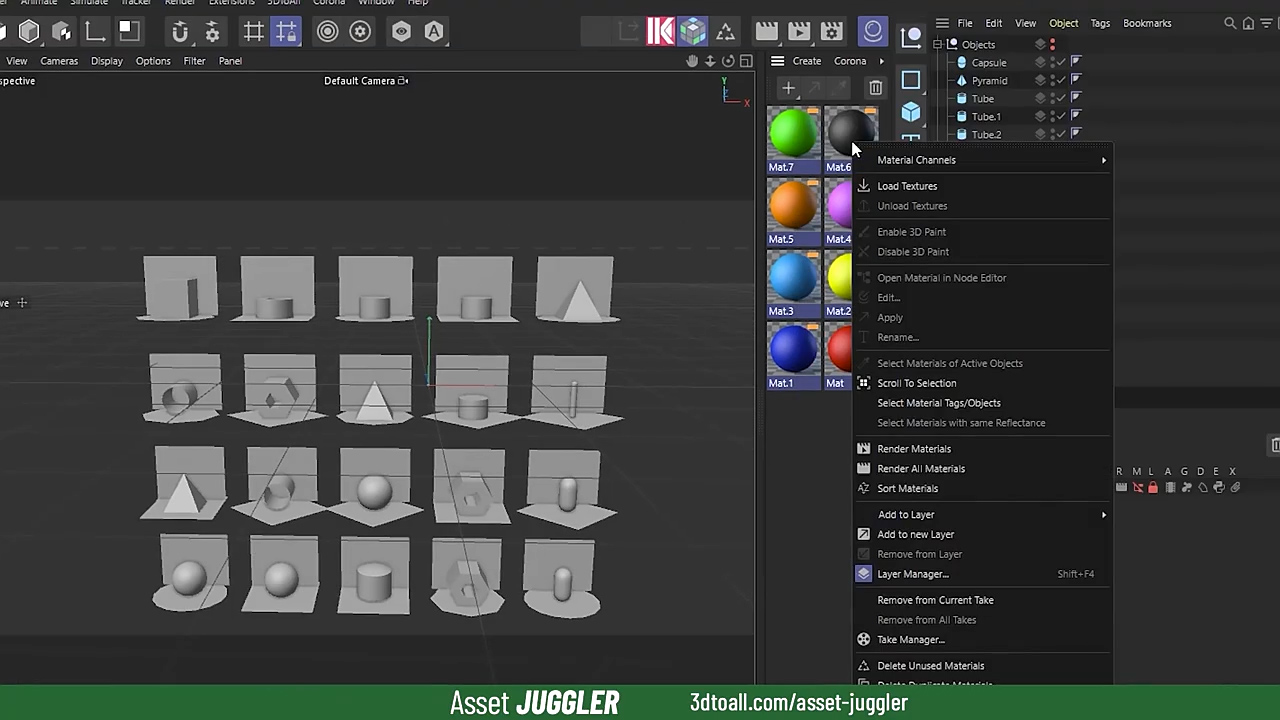The image size is (1280, 720).
Task: Click home icon in object manager
Action: click(x=1248, y=23)
